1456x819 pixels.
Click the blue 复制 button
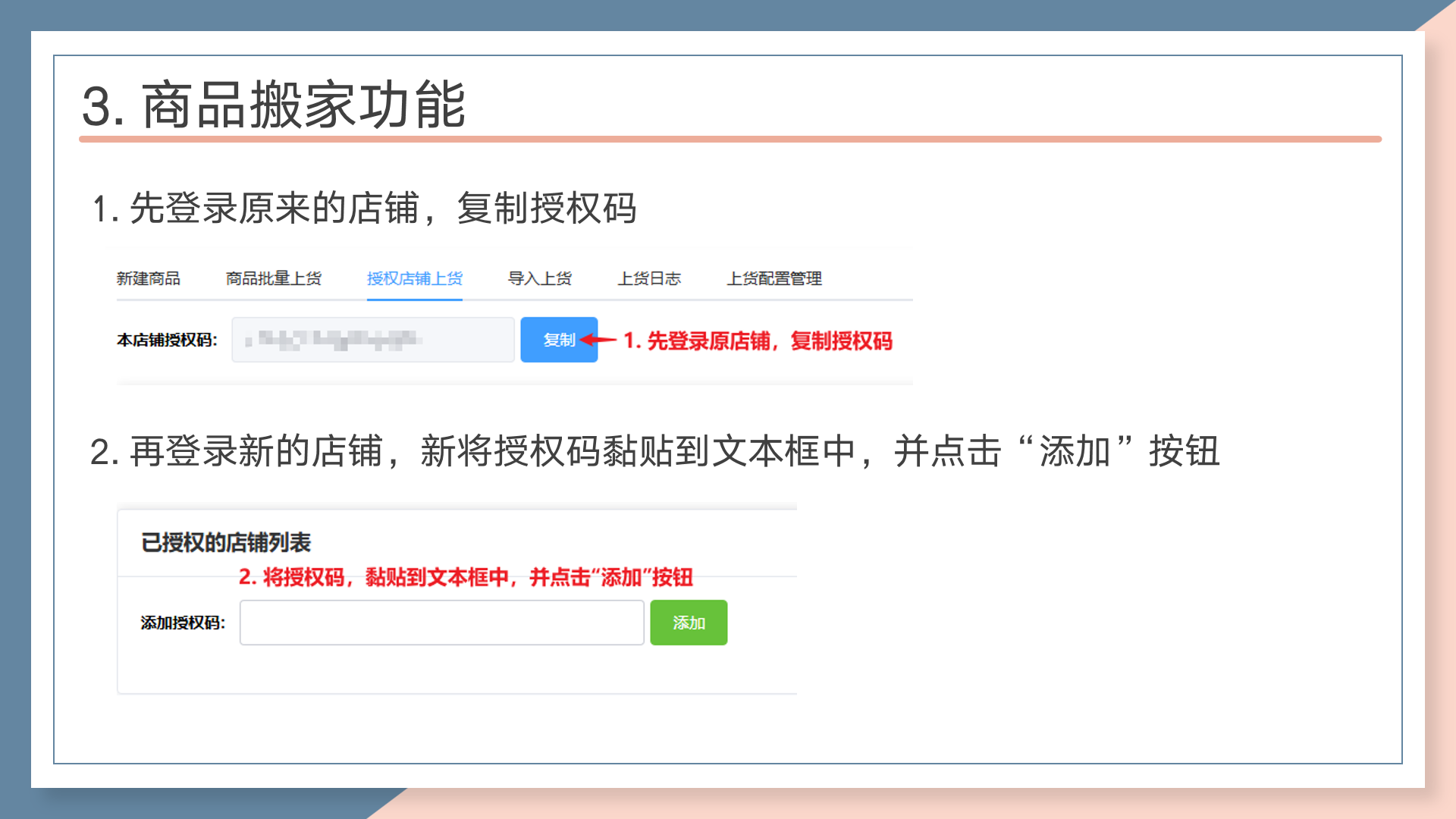tap(558, 340)
